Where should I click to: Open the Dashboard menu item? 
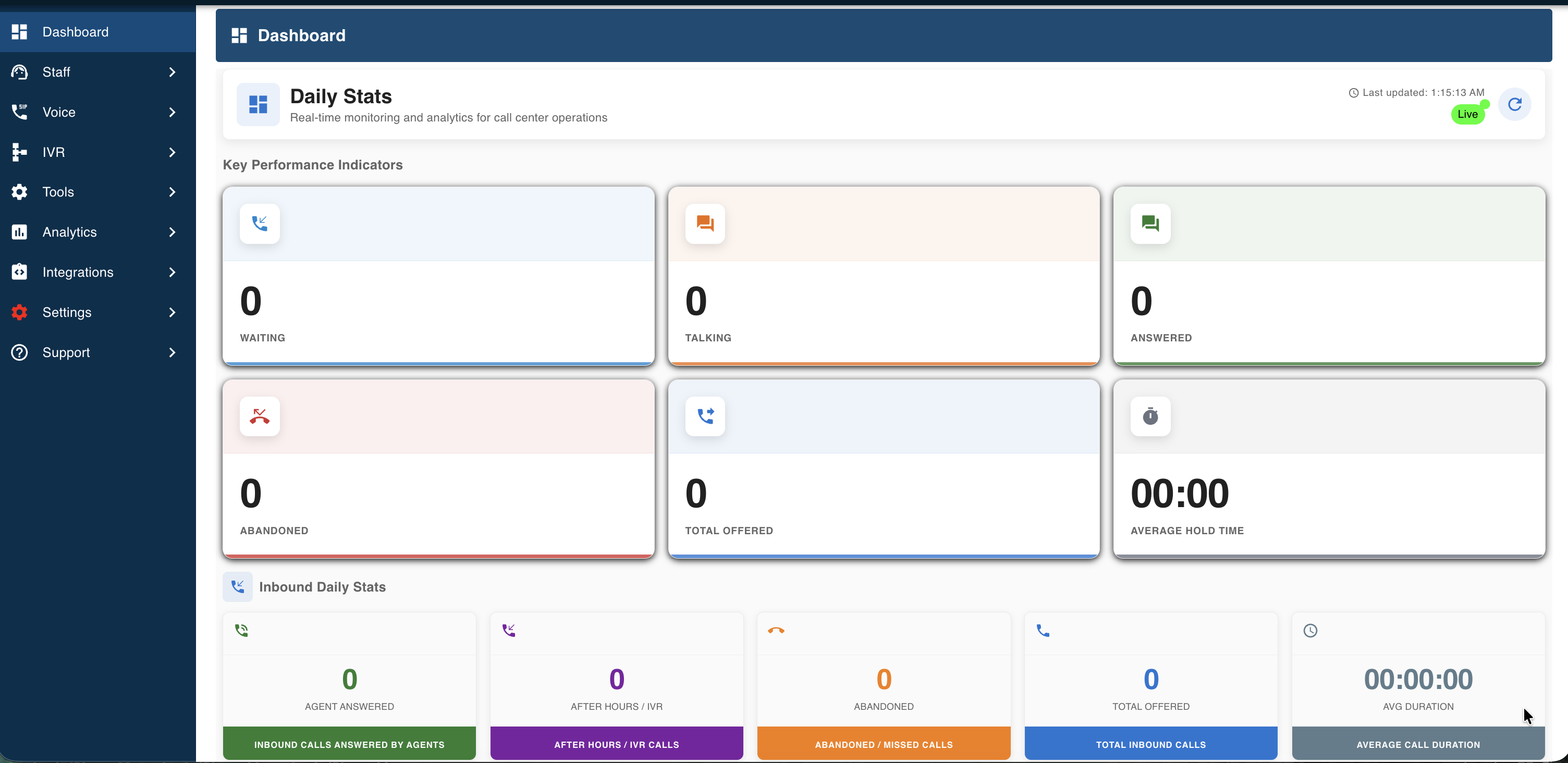[98, 32]
